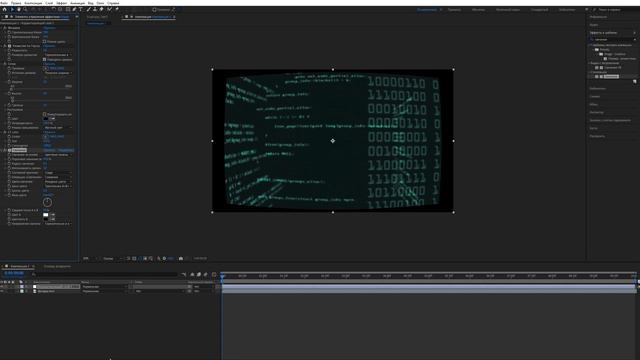640x360 pixels.
Task: Open the Символ panel on right
Action: point(595,96)
